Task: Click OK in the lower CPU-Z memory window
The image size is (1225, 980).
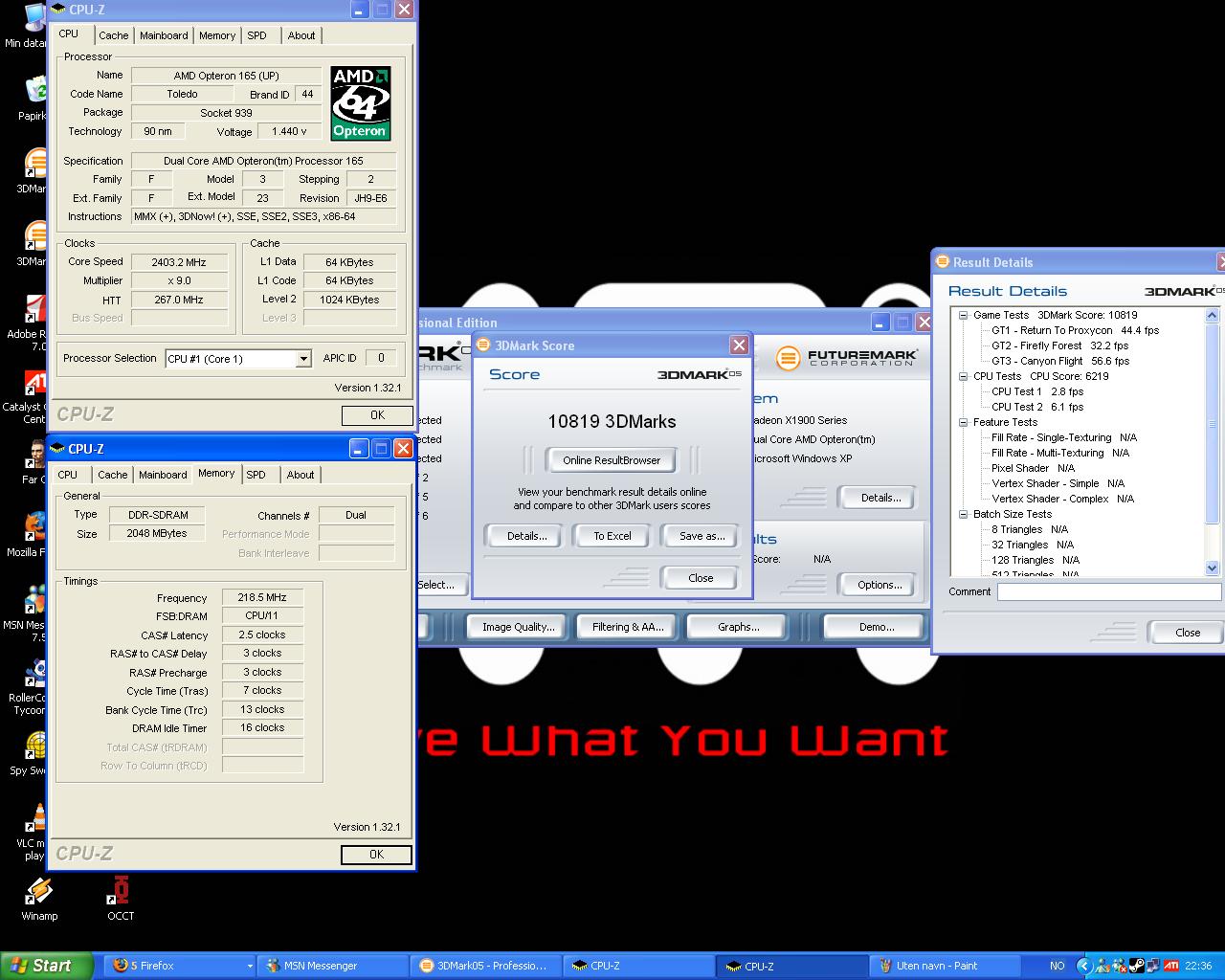Action: 376,855
